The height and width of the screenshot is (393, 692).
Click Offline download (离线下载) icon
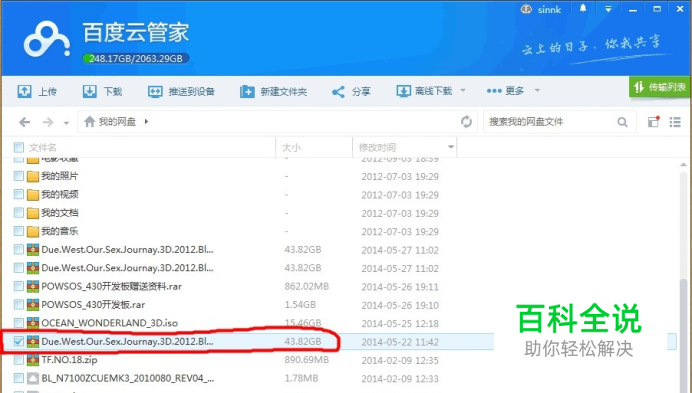(x=403, y=91)
